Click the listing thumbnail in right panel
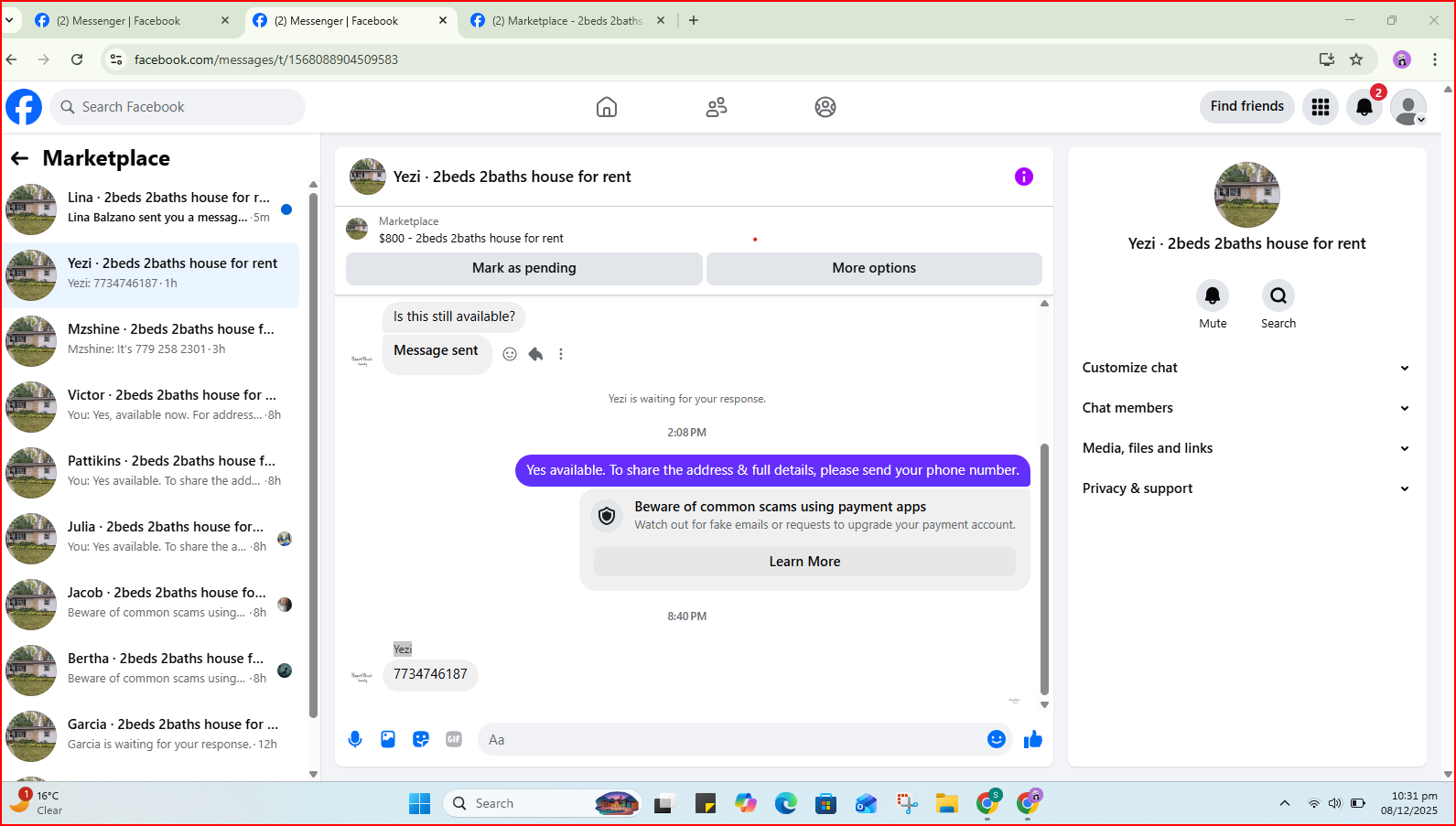 pyautogui.click(x=1246, y=195)
